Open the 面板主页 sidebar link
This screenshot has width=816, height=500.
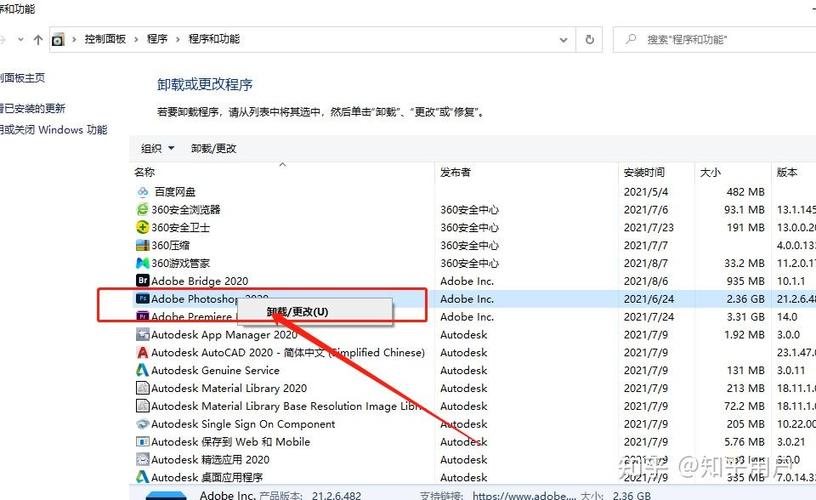22,78
